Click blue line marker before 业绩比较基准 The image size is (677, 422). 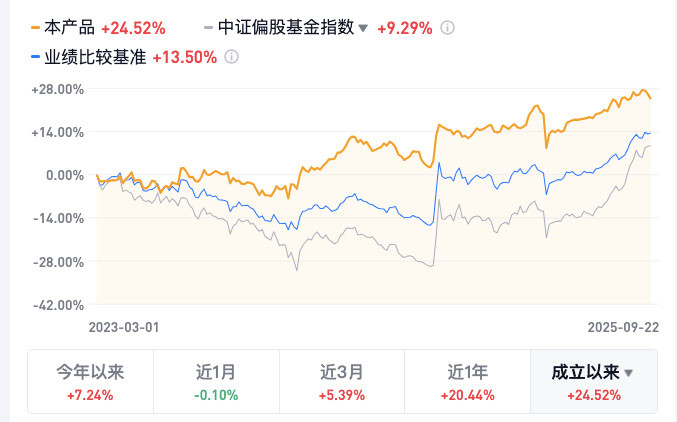37,57
